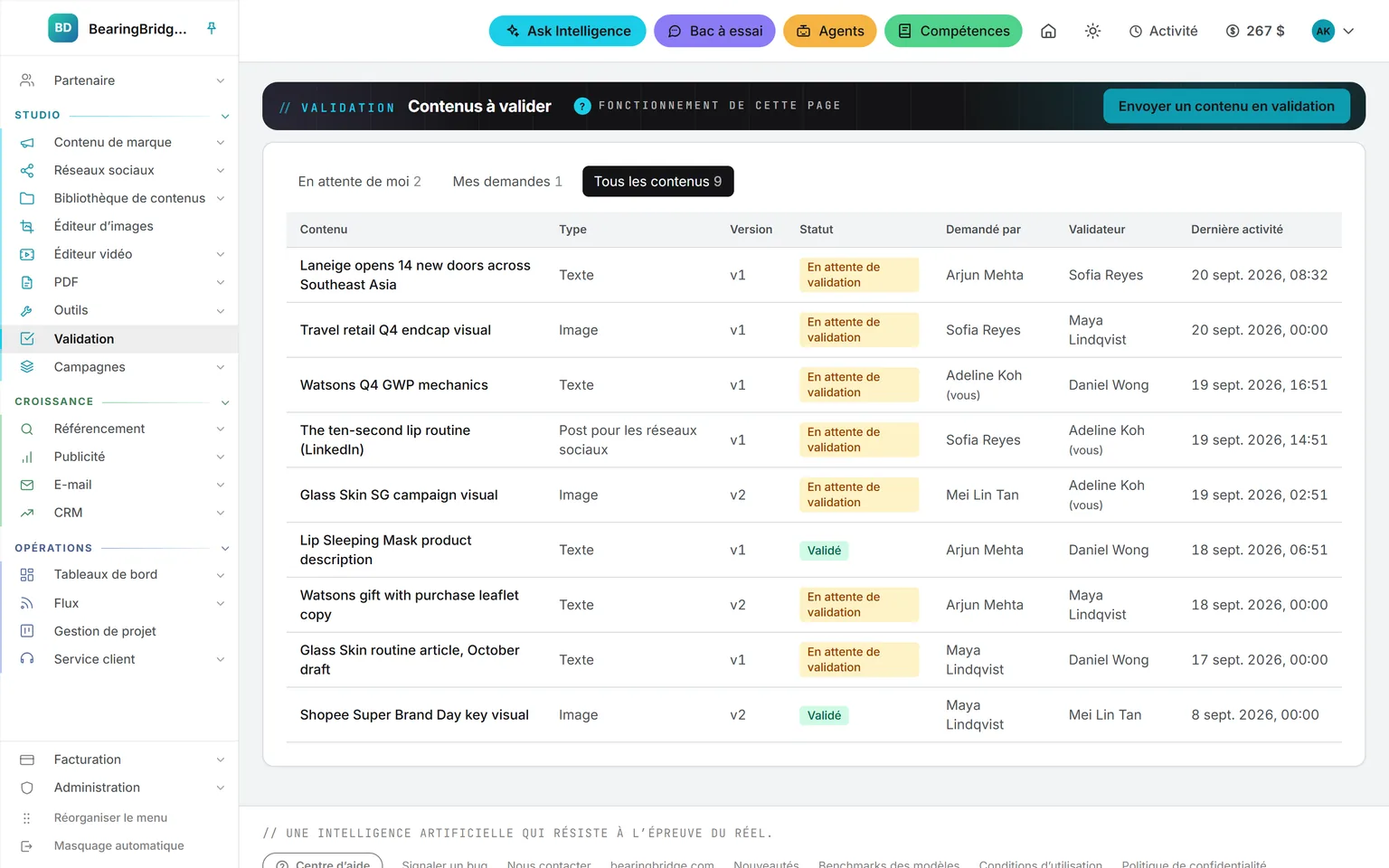Click the Campagnes layers icon
This screenshot has width=1389, height=868.
click(x=27, y=367)
